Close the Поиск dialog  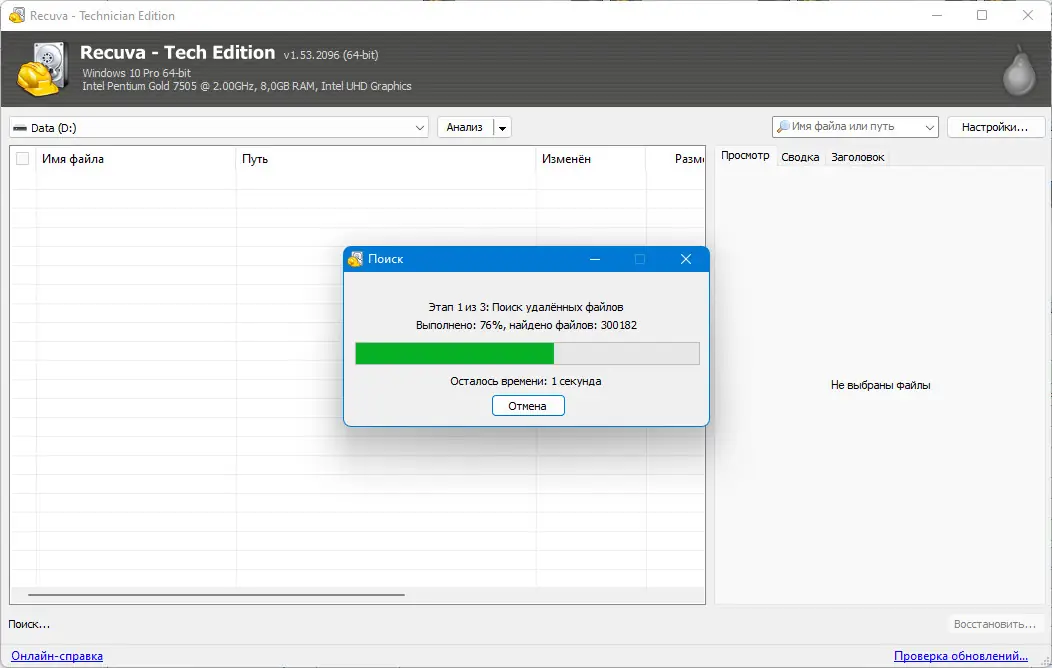coord(686,259)
